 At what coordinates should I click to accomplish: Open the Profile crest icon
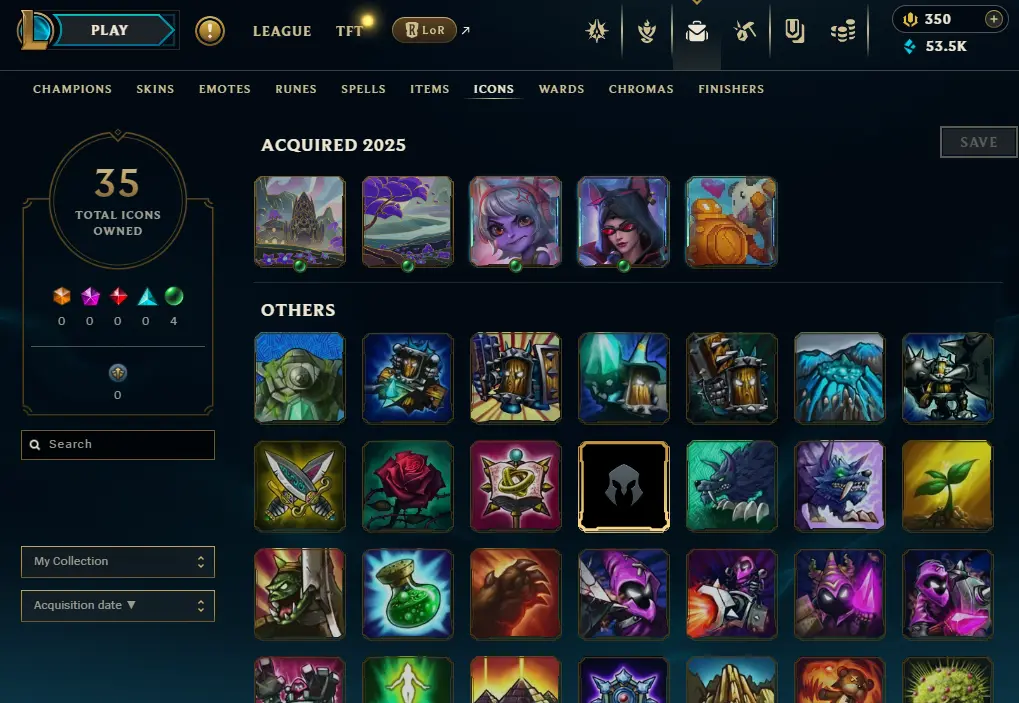pyautogui.click(x=647, y=31)
